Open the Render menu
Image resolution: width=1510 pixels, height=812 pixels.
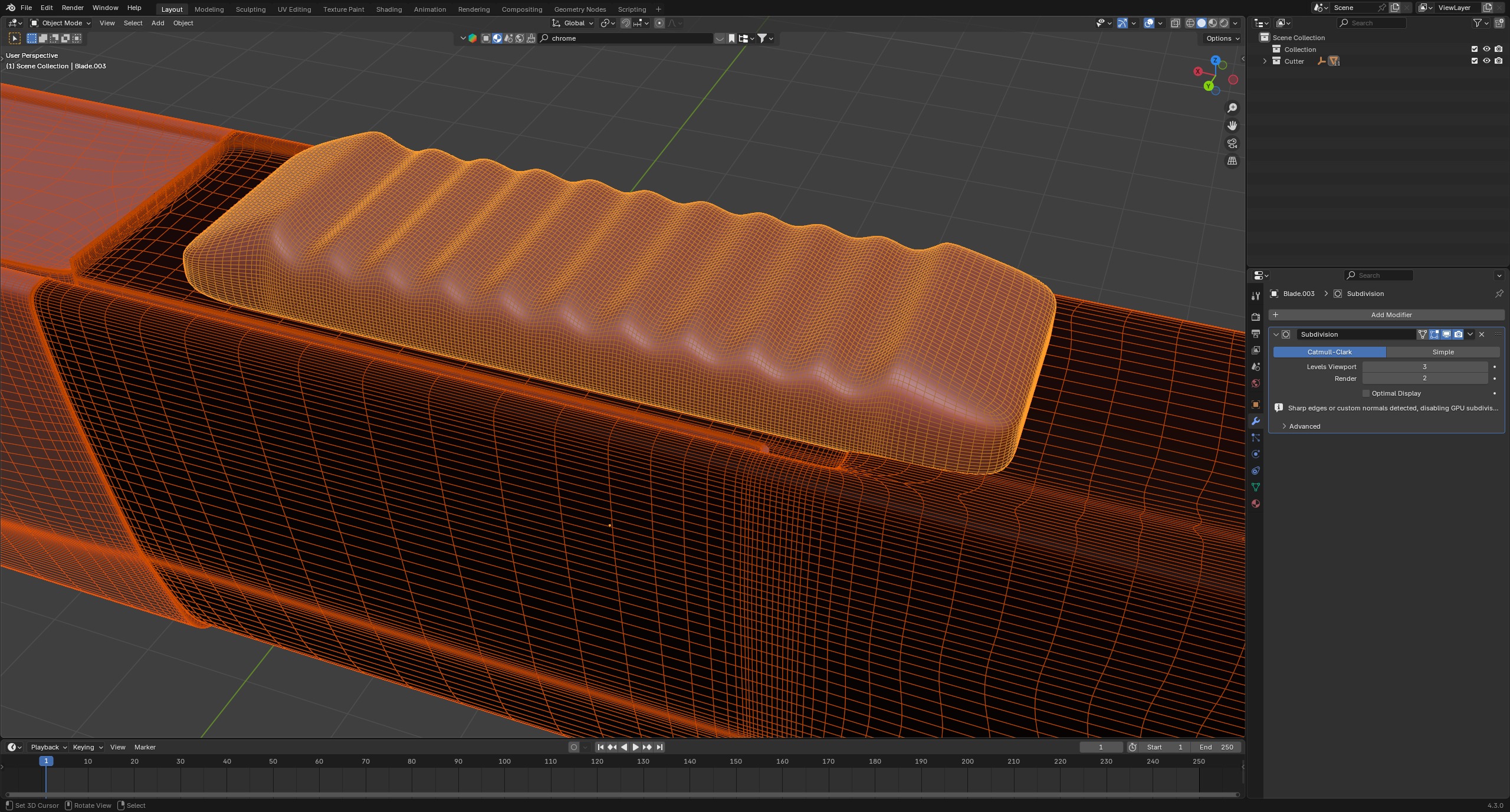point(73,8)
